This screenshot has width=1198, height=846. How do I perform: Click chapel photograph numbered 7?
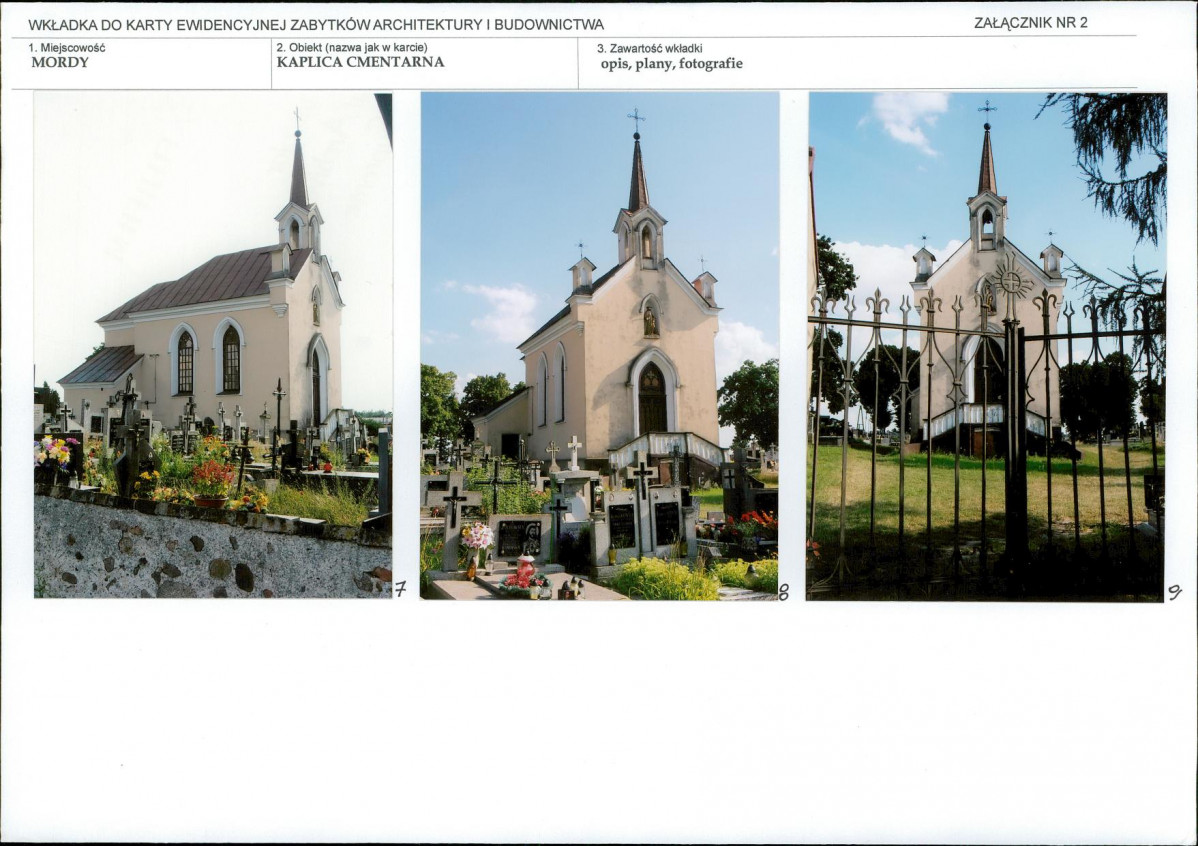213,345
